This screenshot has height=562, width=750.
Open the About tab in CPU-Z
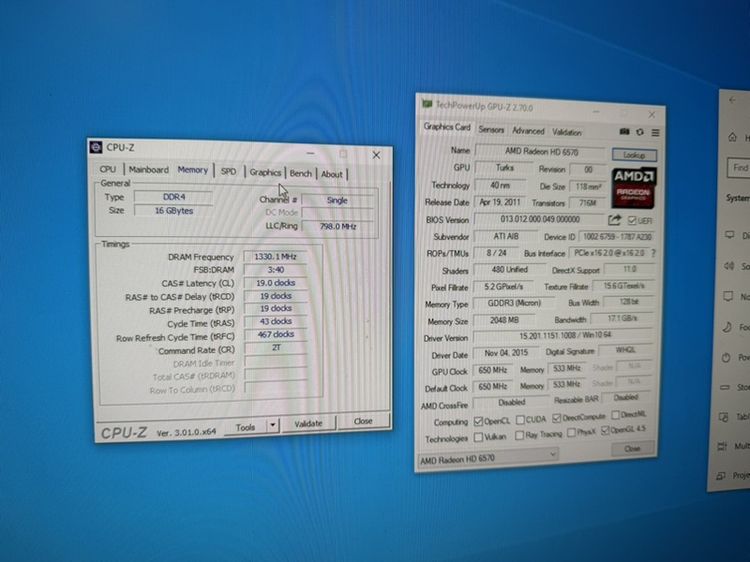[x=331, y=175]
